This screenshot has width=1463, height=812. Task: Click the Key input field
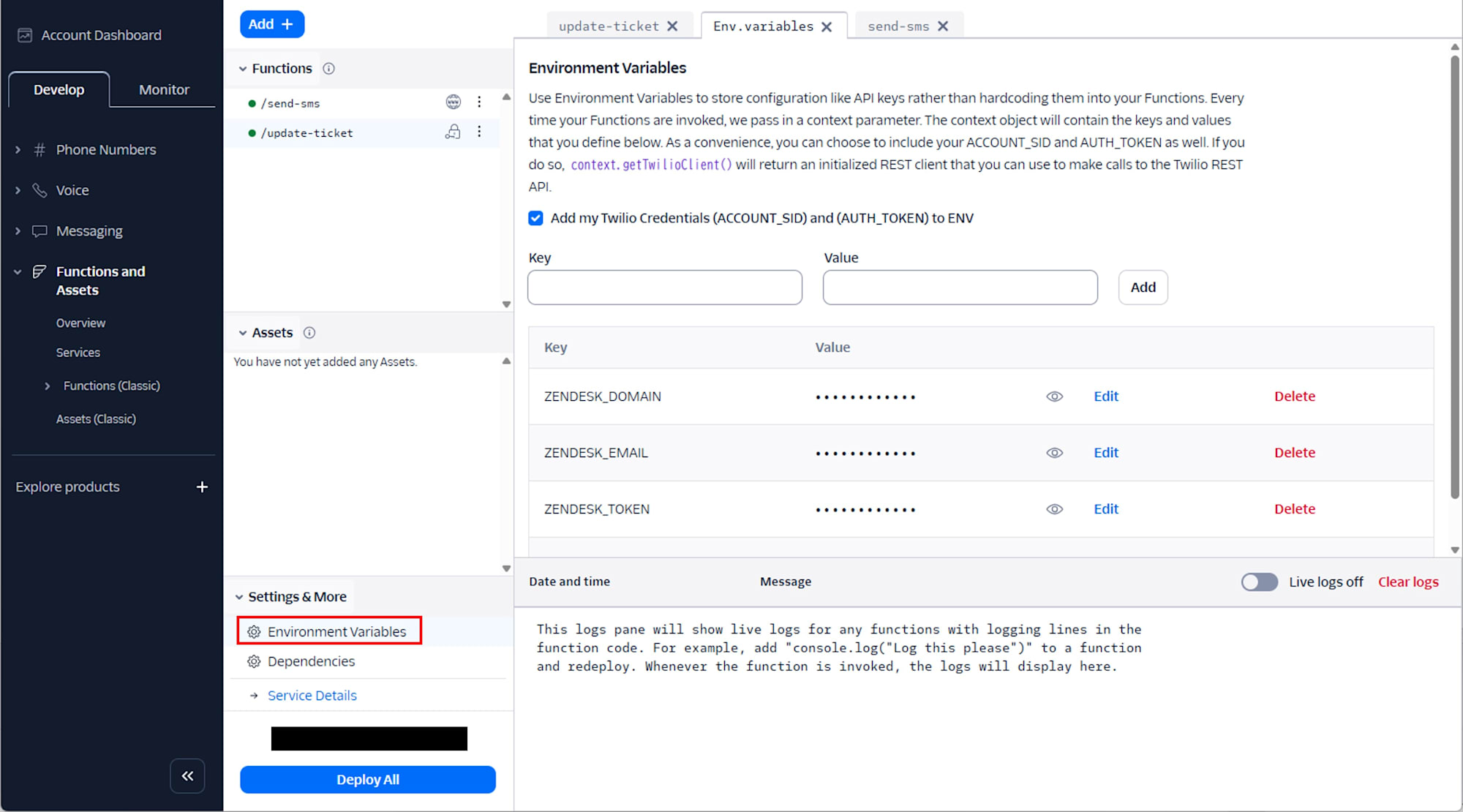[x=665, y=287]
